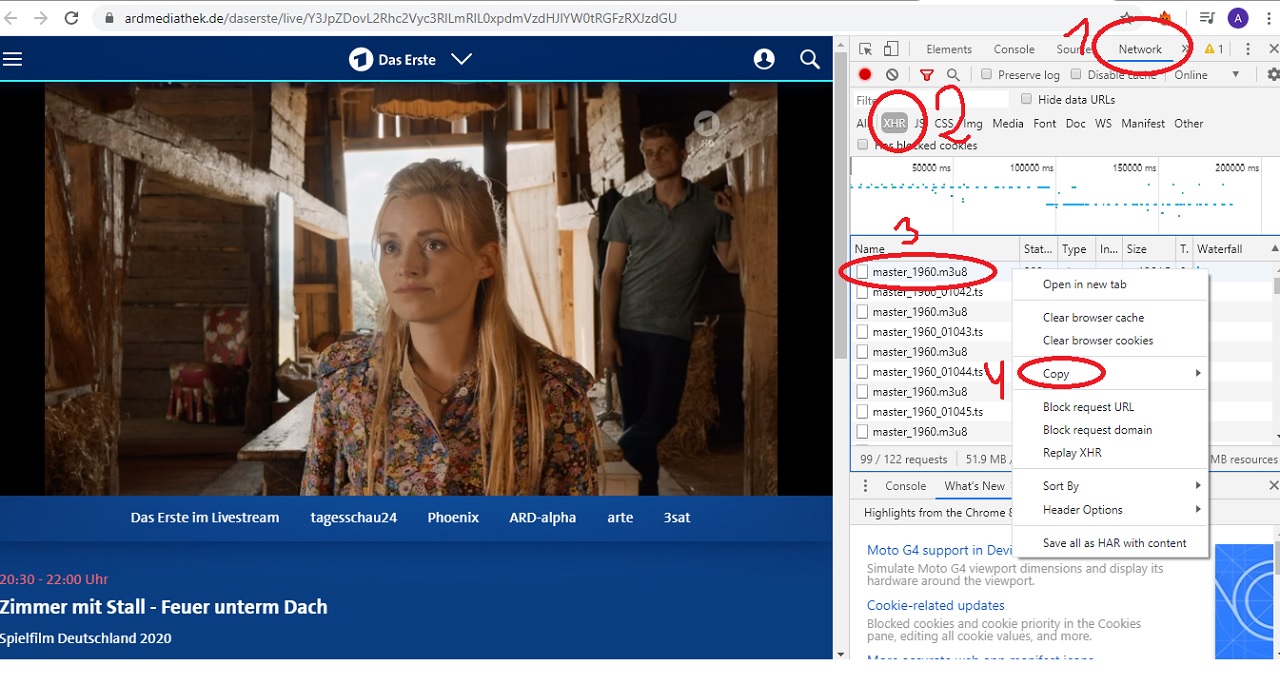The height and width of the screenshot is (685, 1280).
Task: Open the Online throttling dropdown
Action: 1207,75
